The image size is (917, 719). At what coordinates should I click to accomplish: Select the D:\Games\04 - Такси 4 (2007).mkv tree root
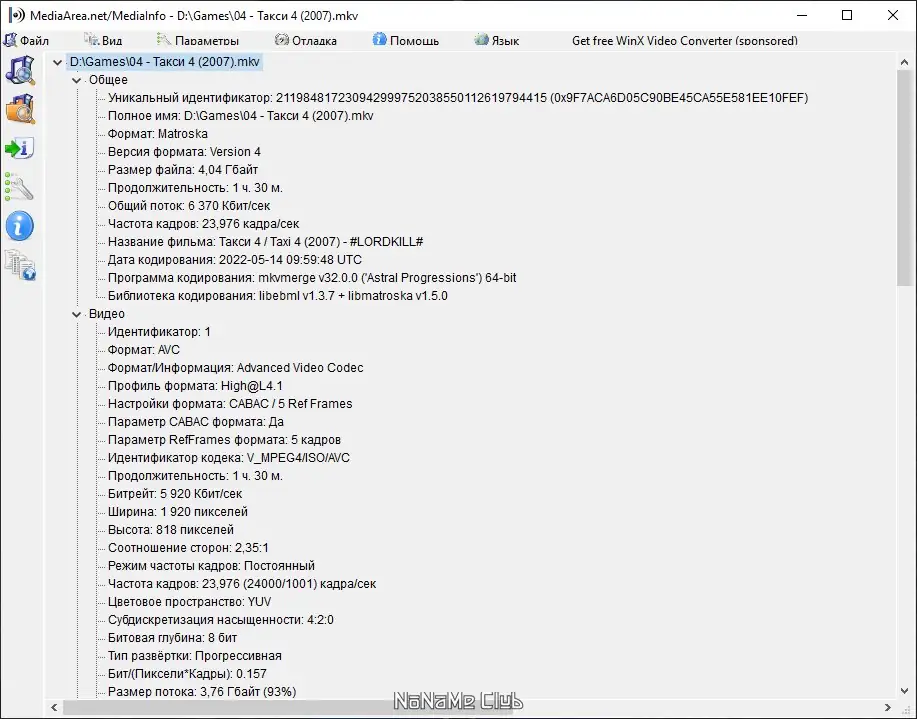pyautogui.click(x=164, y=62)
